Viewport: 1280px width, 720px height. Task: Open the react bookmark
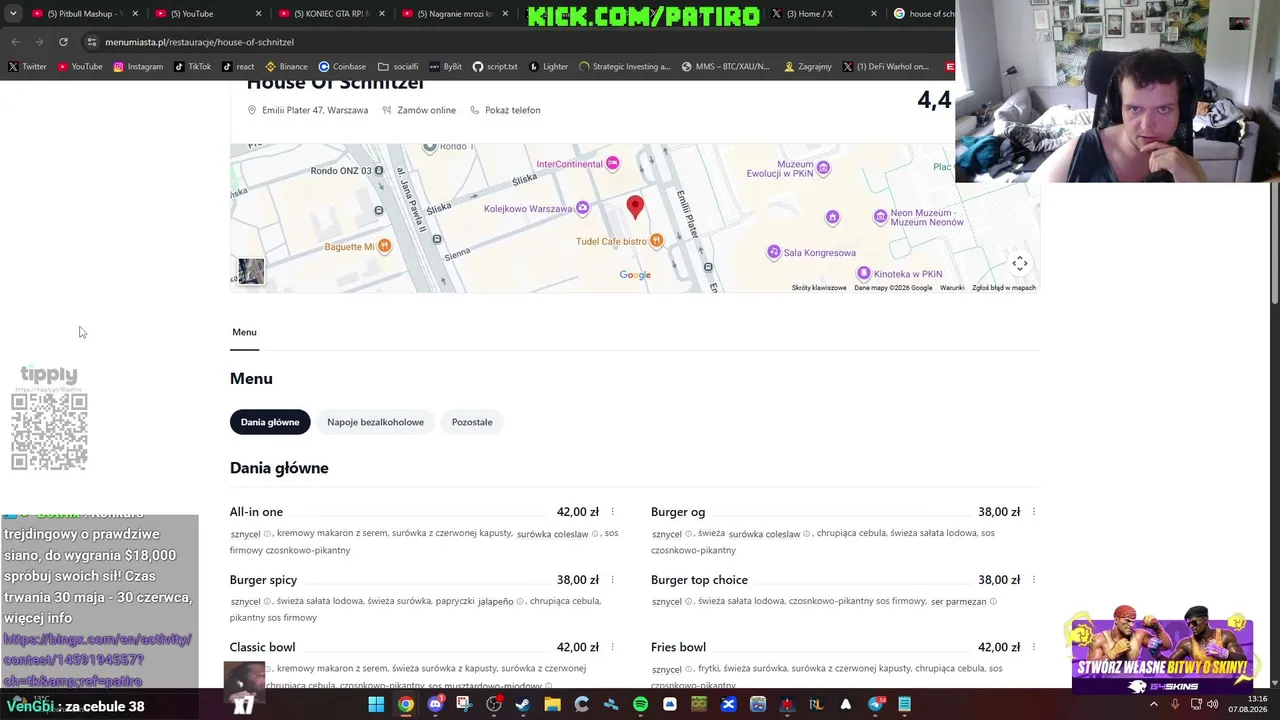tap(238, 67)
